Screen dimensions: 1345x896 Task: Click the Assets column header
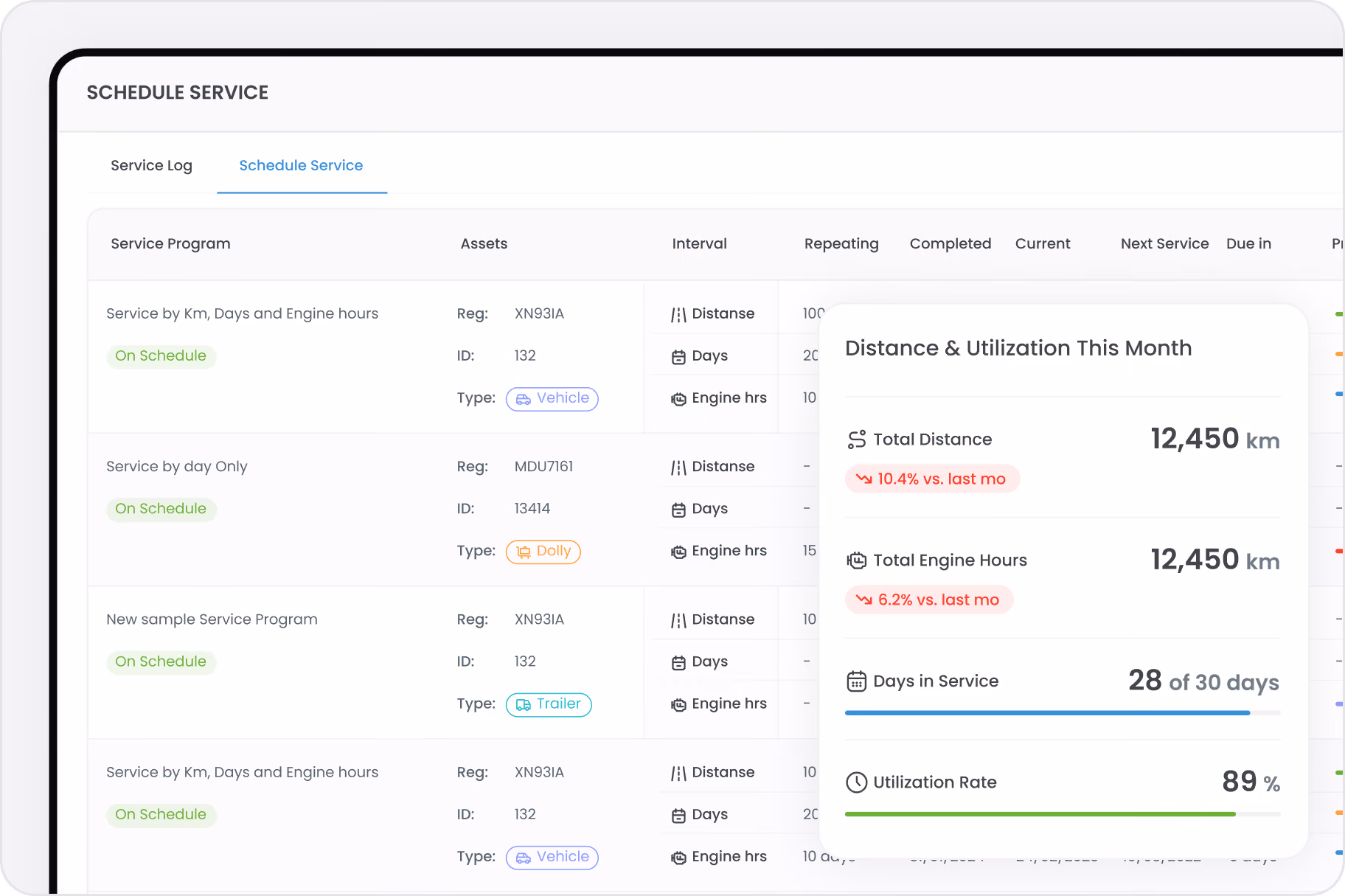tap(484, 243)
